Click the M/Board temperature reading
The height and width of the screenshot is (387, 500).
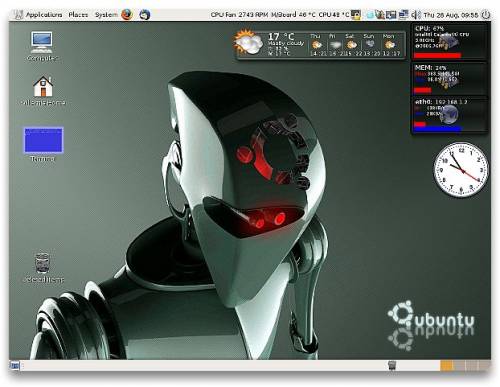293,15
